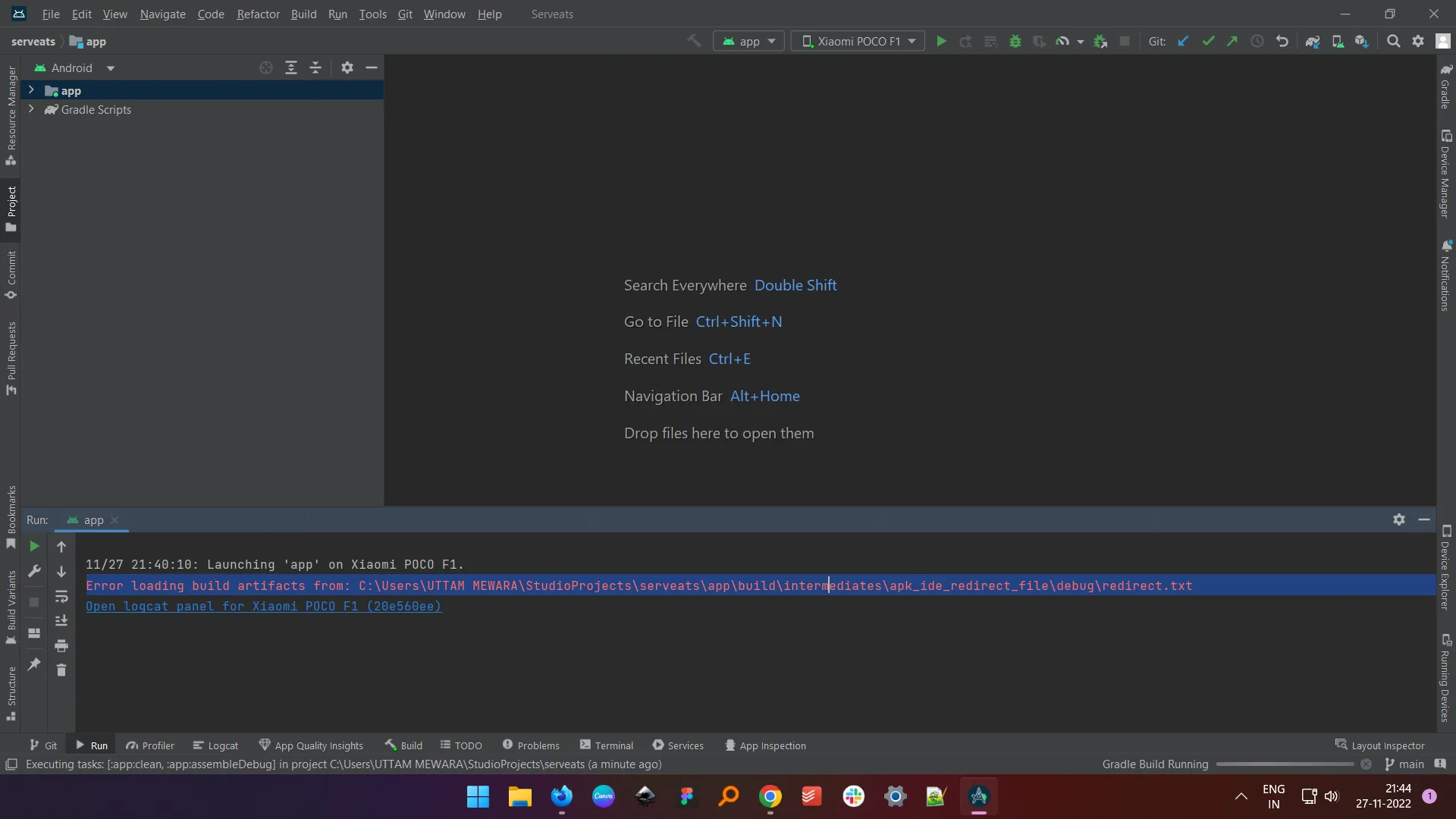Toggle Scroll to End in Run console
1456x819 pixels.
point(61,621)
